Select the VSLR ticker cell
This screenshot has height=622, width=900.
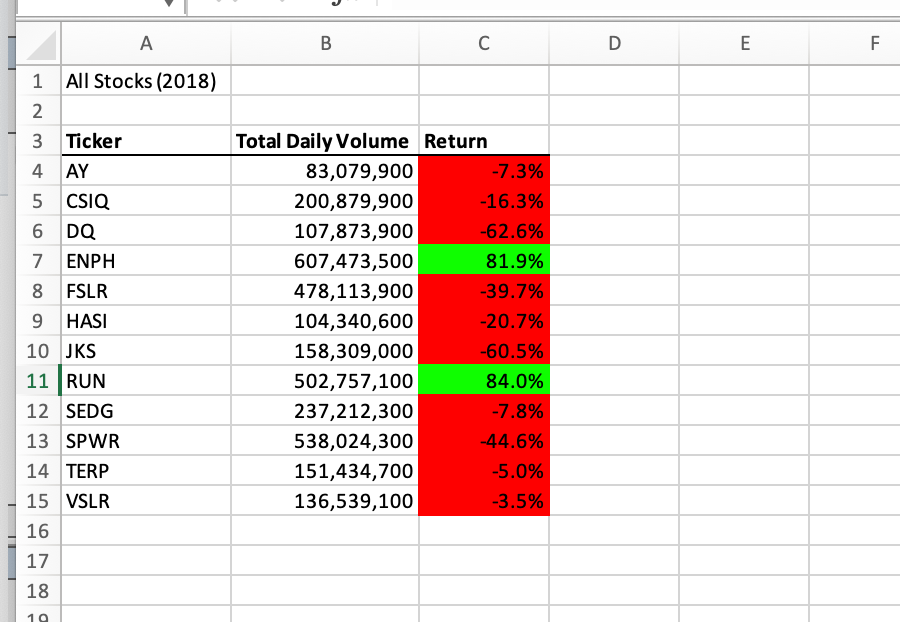point(146,501)
